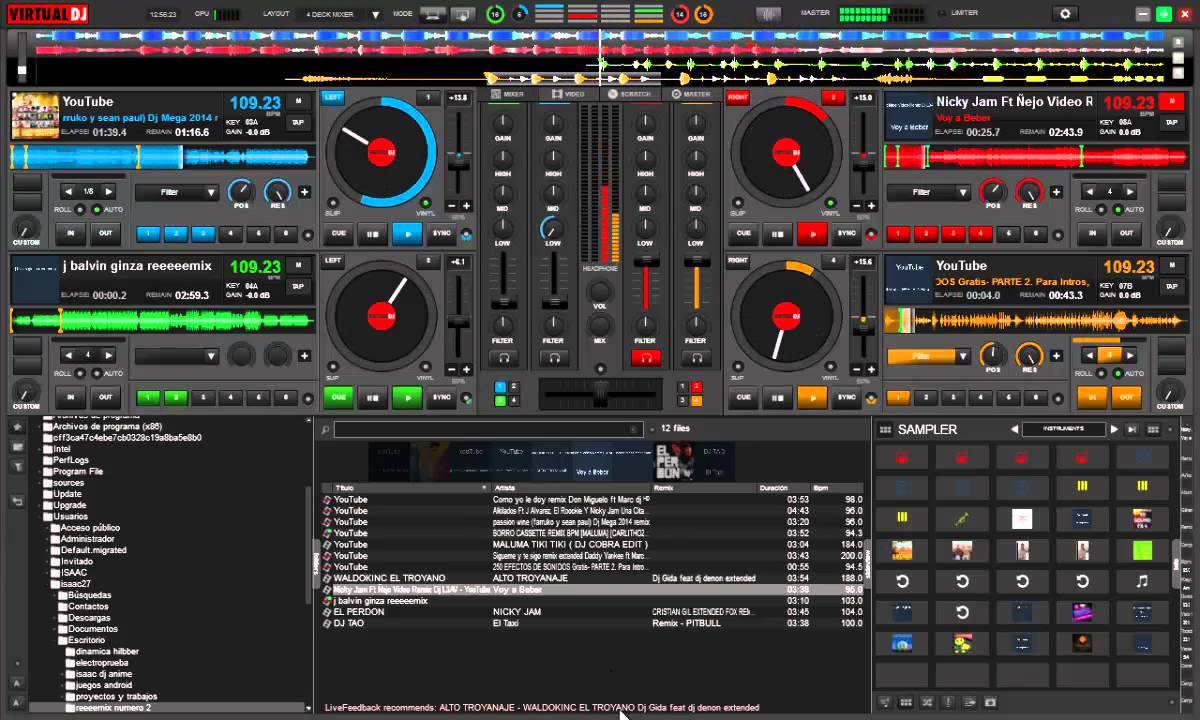Trigger the music note sampler pad

click(1142, 581)
